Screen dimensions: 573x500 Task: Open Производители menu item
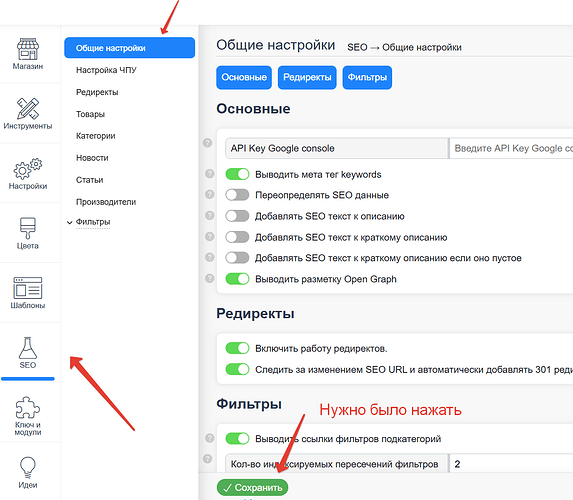pos(106,202)
